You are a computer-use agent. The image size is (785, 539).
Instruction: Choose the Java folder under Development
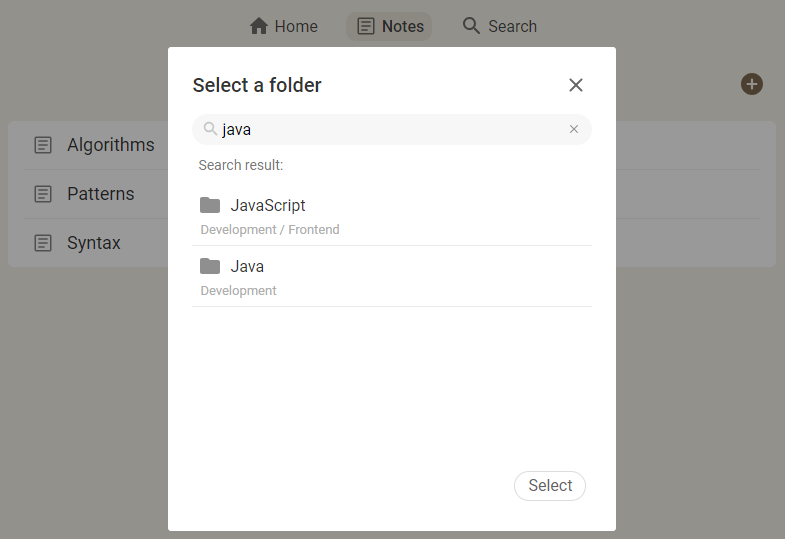(x=392, y=277)
